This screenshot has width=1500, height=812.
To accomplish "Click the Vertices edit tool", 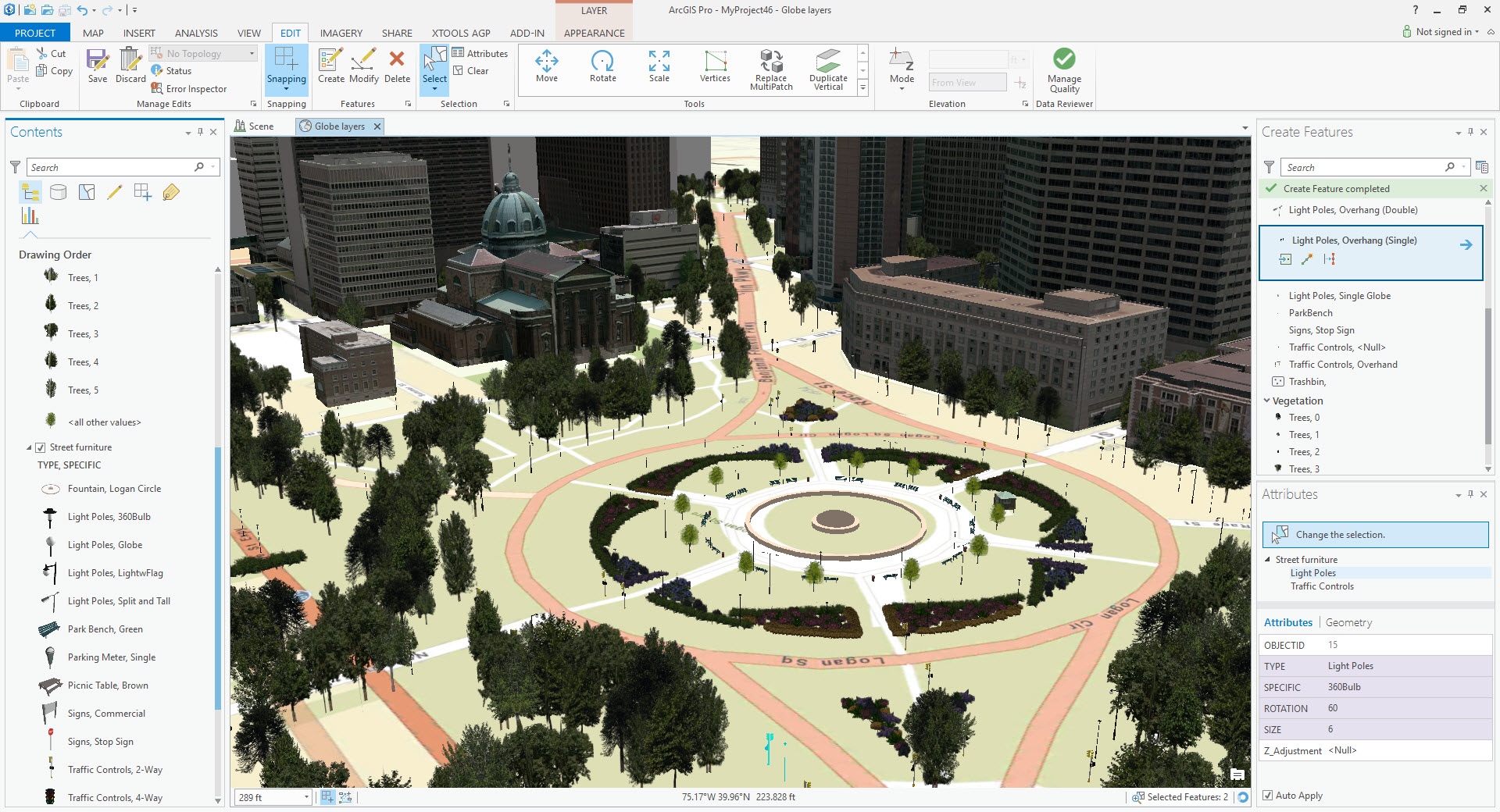I will [x=715, y=66].
